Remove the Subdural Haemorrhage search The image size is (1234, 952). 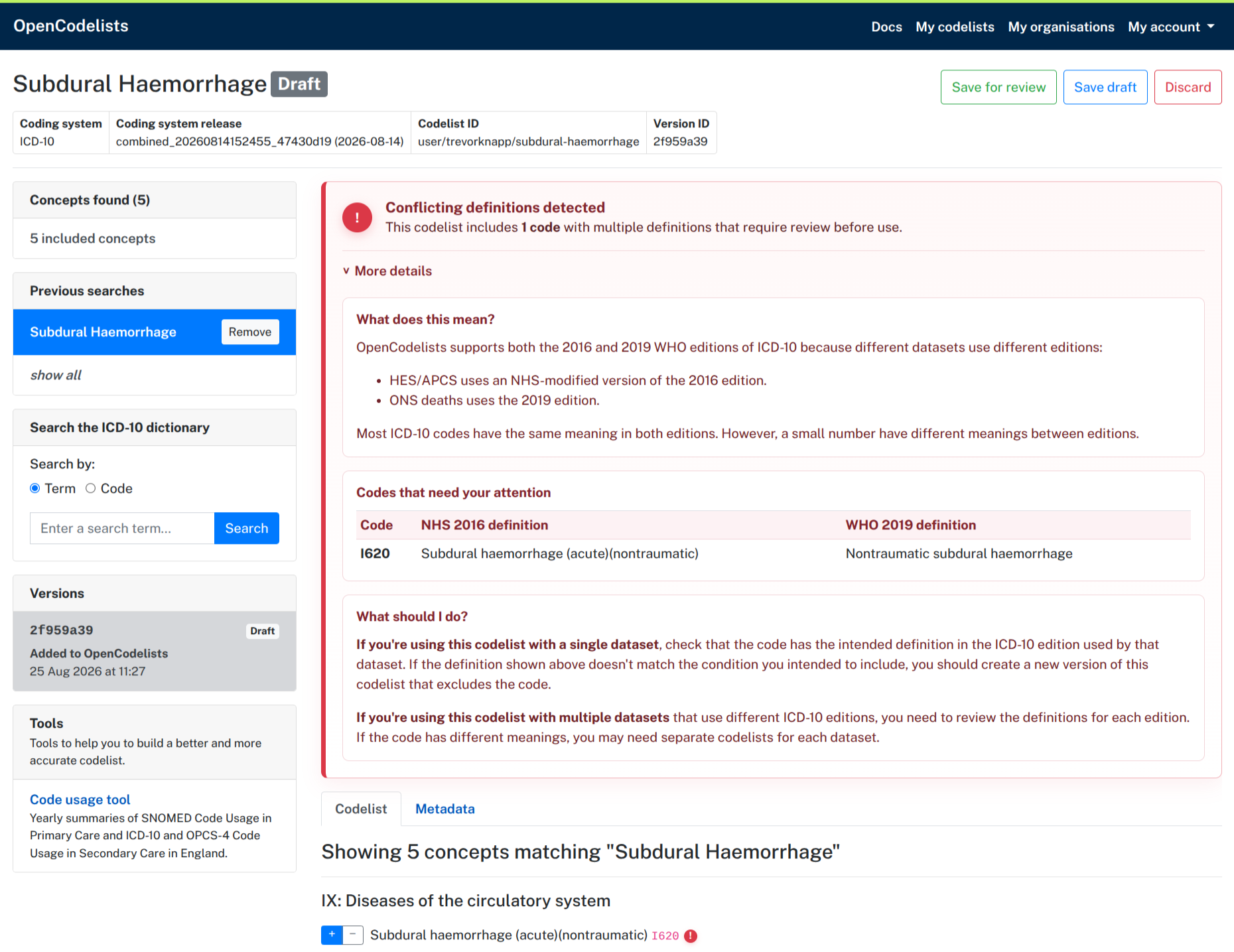tap(250, 332)
